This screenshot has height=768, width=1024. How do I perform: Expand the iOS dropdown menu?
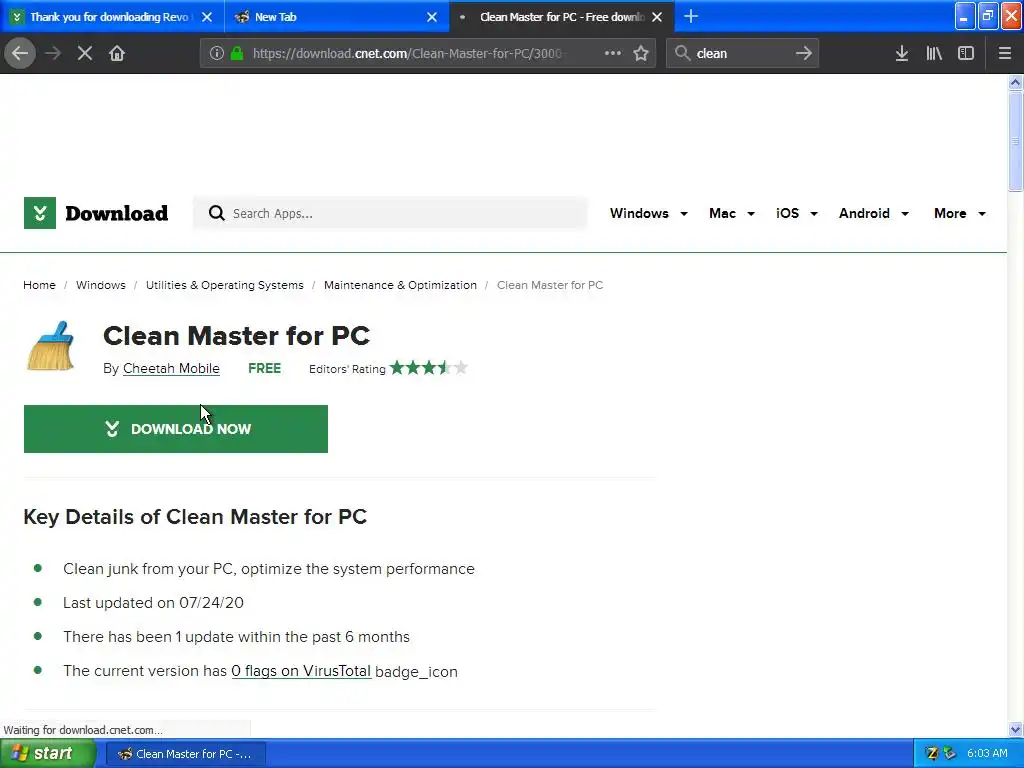[797, 214]
